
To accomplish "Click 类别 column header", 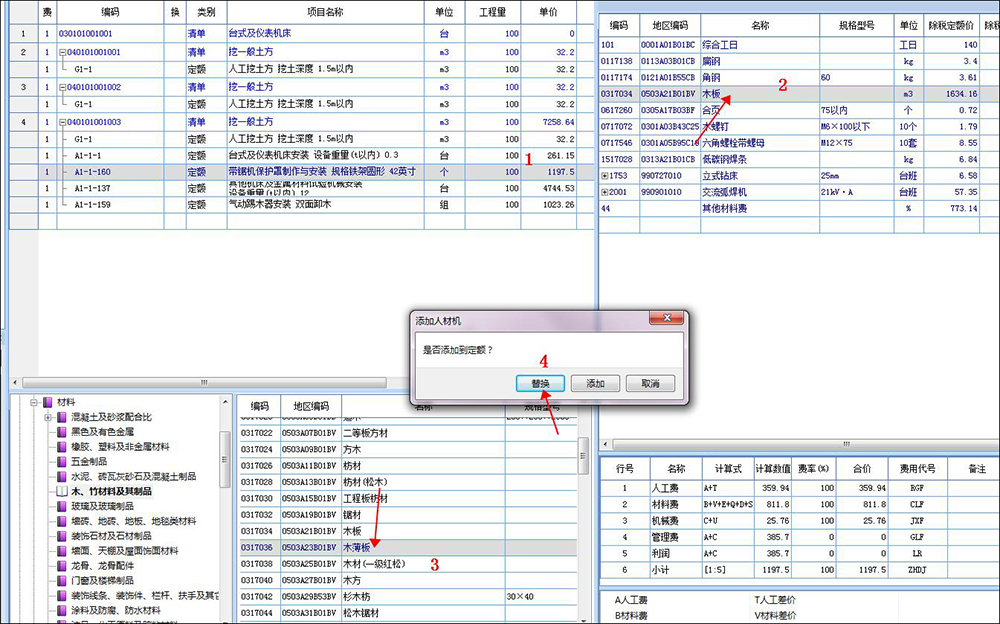I will [206, 12].
